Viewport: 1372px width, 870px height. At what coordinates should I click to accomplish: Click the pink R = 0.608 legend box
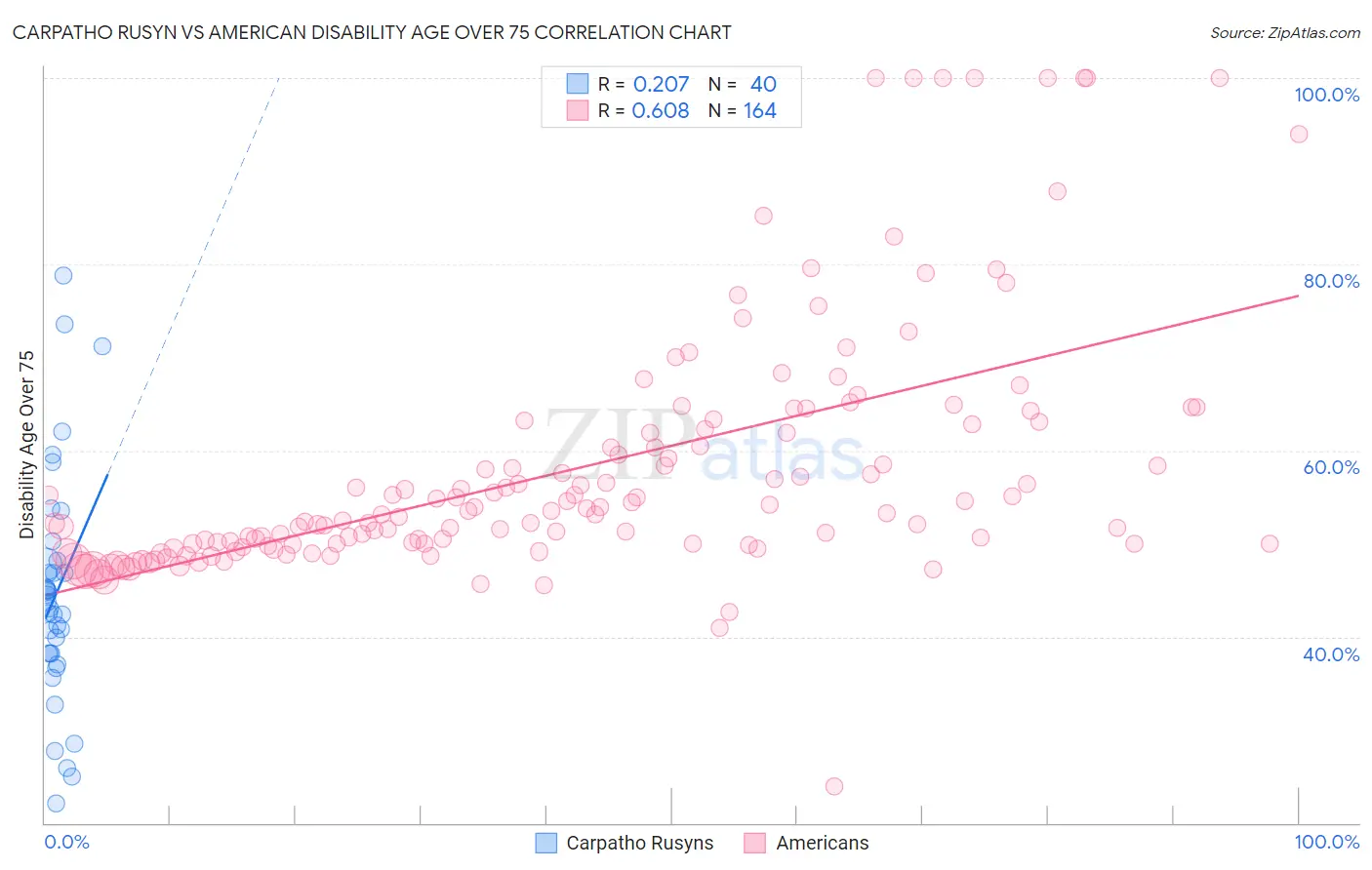(578, 110)
